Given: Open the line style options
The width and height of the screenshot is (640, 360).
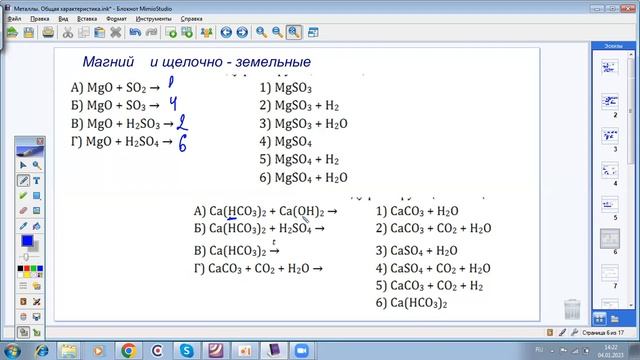Looking at the screenshot, I should [x=23, y=286].
